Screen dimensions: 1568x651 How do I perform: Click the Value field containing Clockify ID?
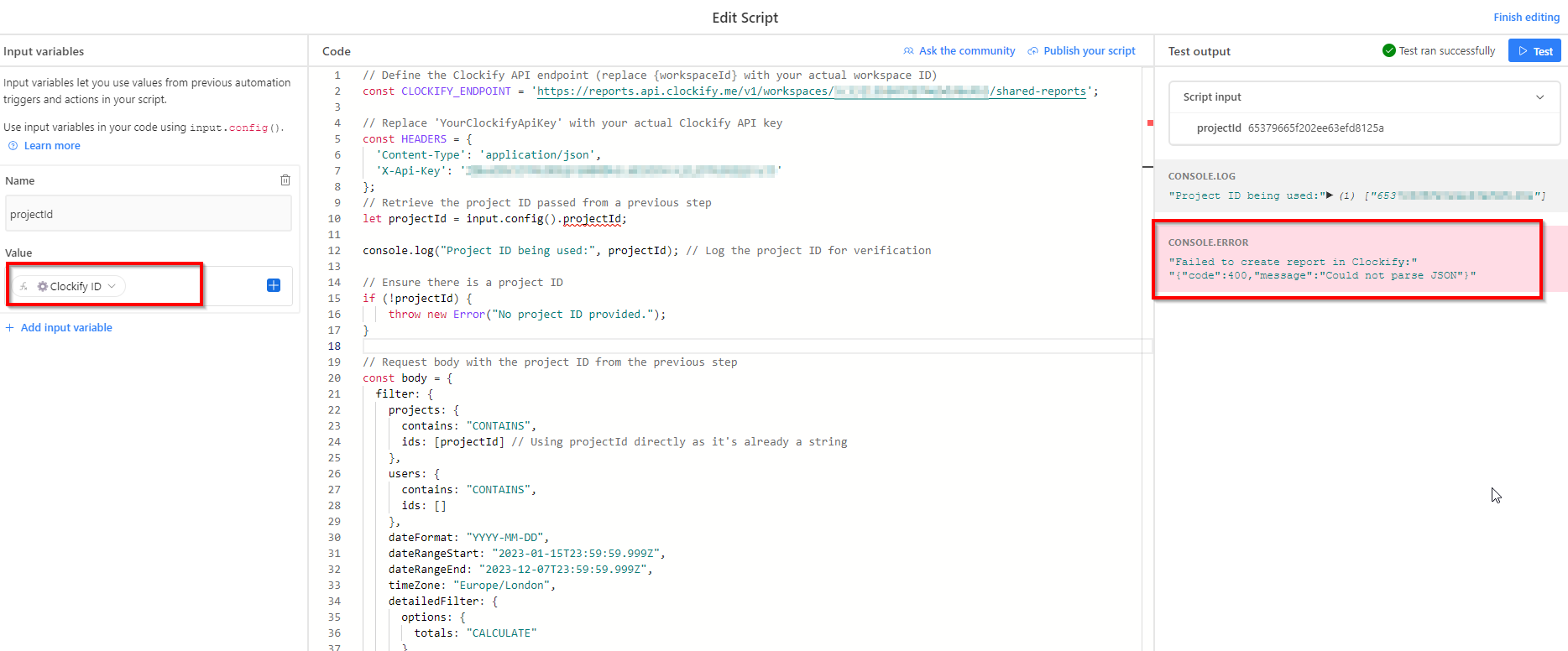point(149,286)
